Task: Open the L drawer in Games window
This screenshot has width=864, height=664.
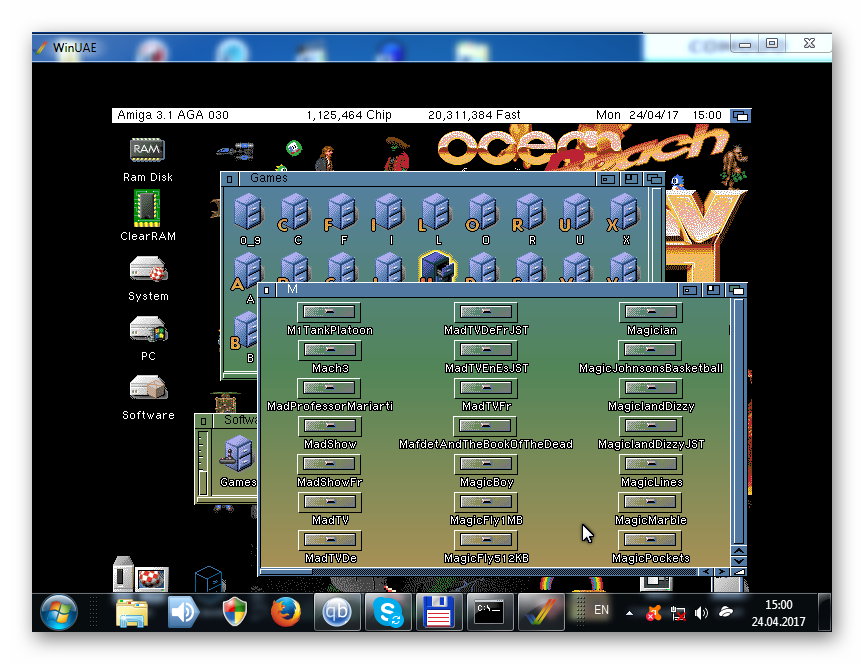Action: (435, 212)
